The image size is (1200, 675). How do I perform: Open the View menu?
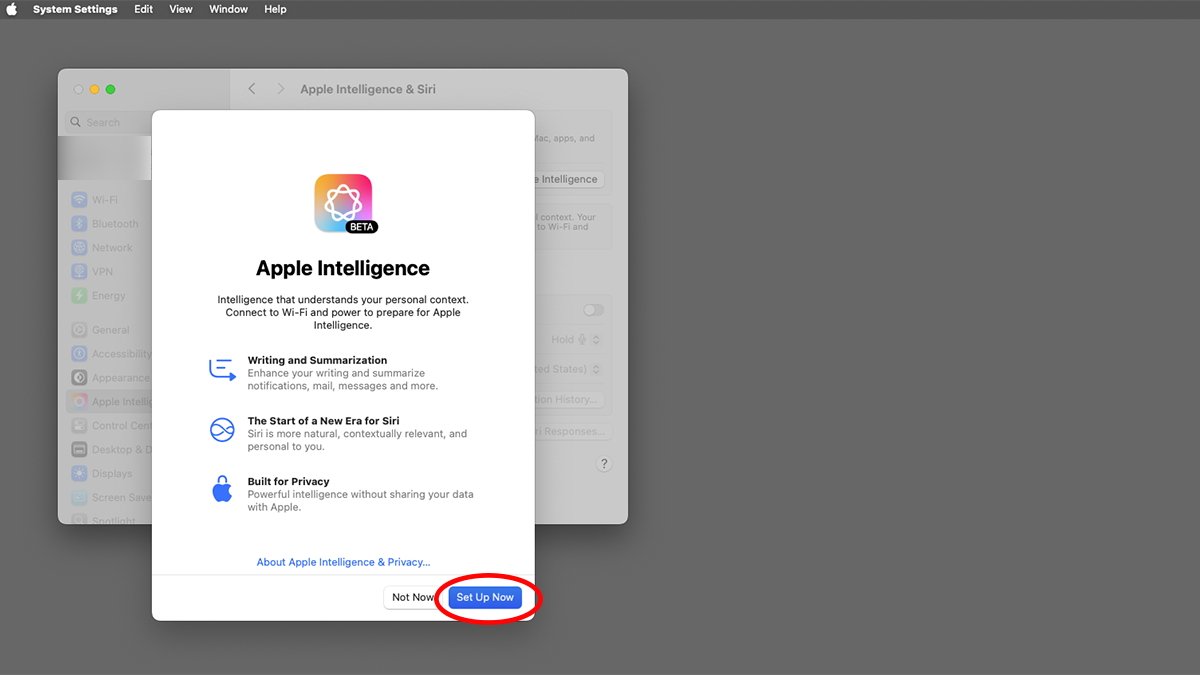181,9
